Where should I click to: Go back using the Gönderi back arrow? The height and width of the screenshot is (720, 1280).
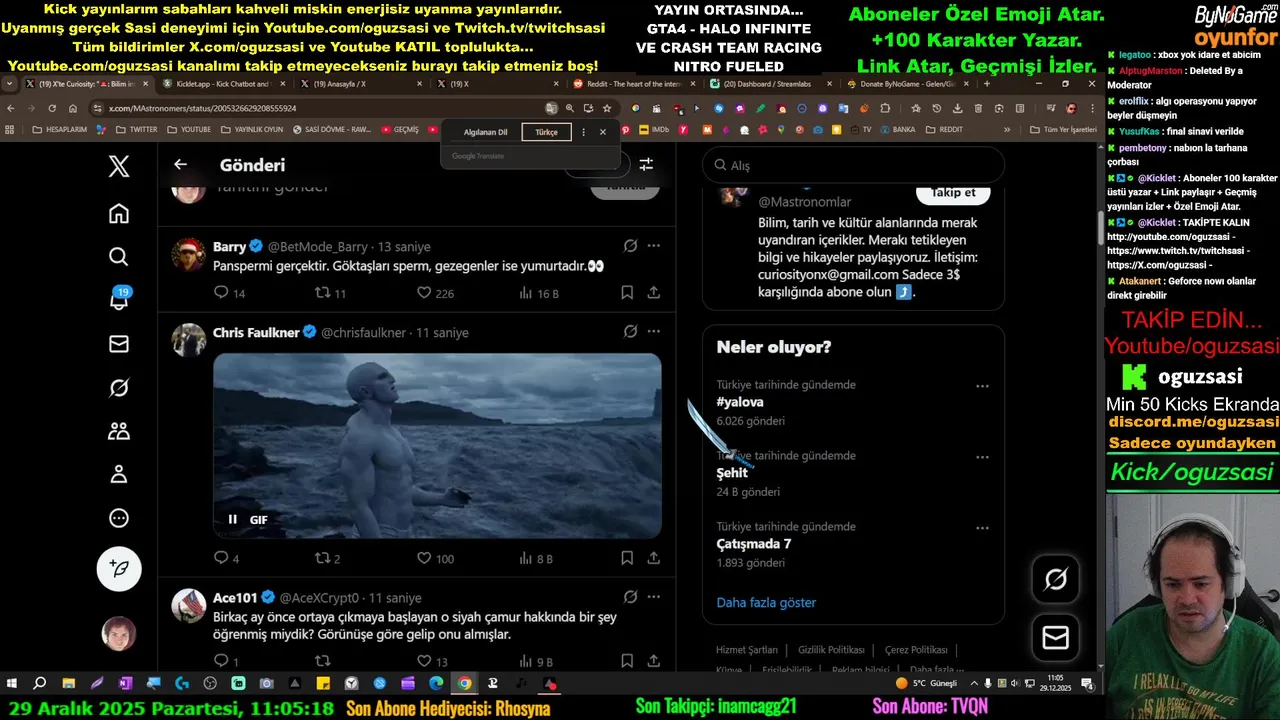pos(180,165)
